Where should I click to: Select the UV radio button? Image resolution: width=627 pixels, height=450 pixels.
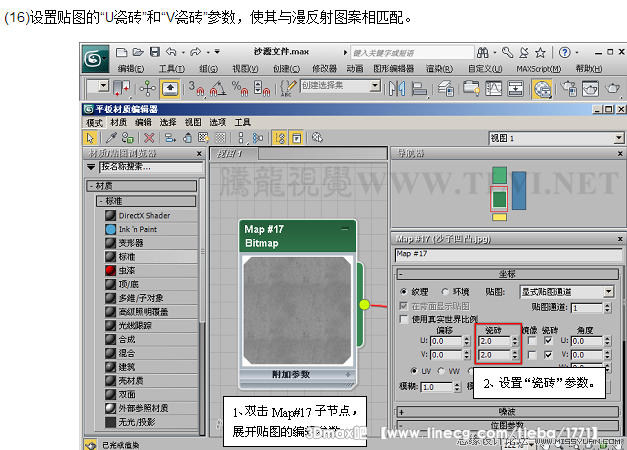coord(414,371)
